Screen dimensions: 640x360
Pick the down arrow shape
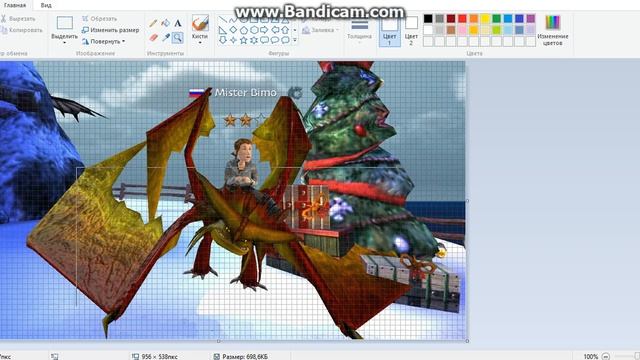click(223, 40)
